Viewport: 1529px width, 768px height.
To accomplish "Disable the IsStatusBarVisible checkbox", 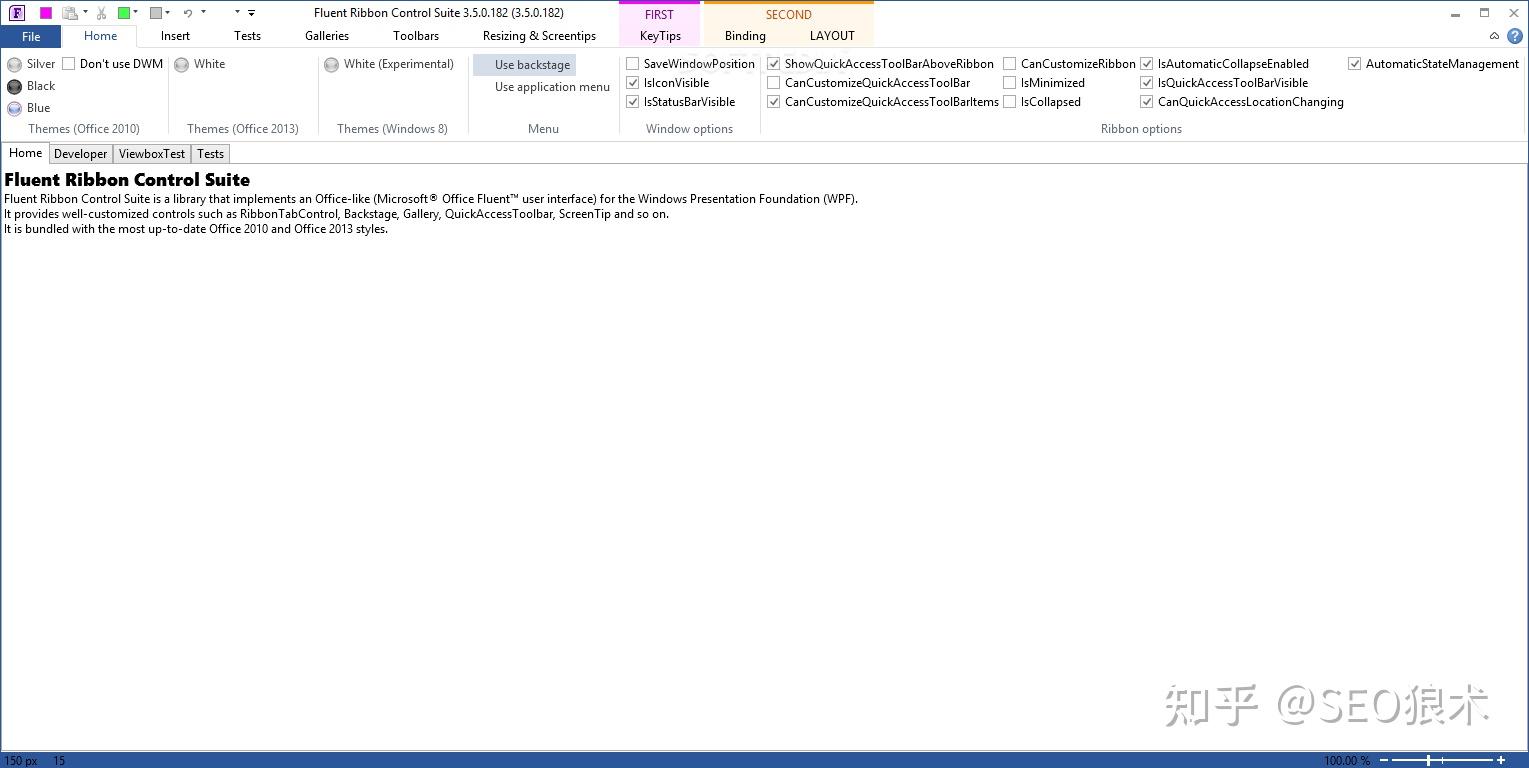I will tap(632, 101).
